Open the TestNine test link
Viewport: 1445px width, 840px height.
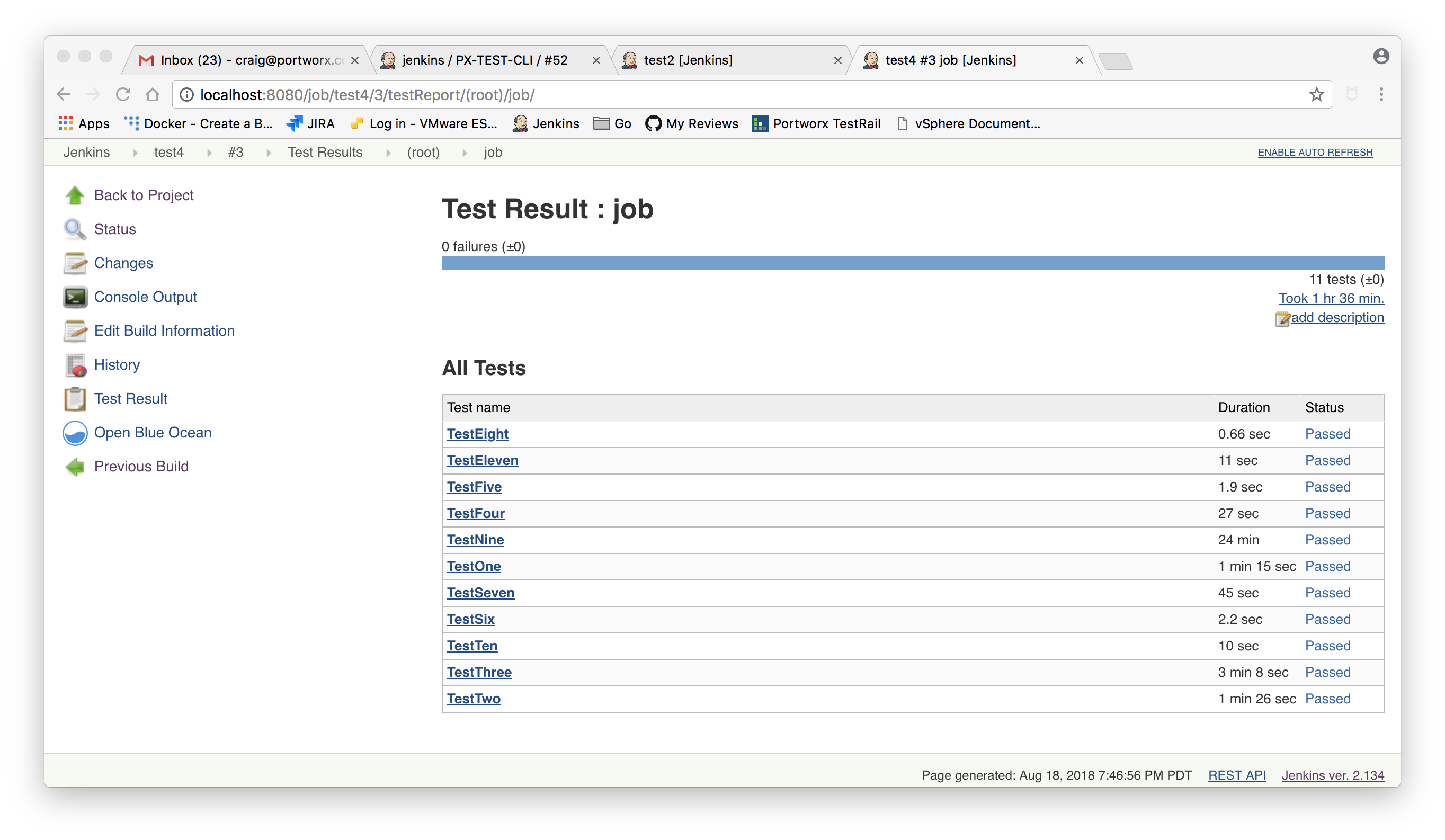(x=475, y=540)
